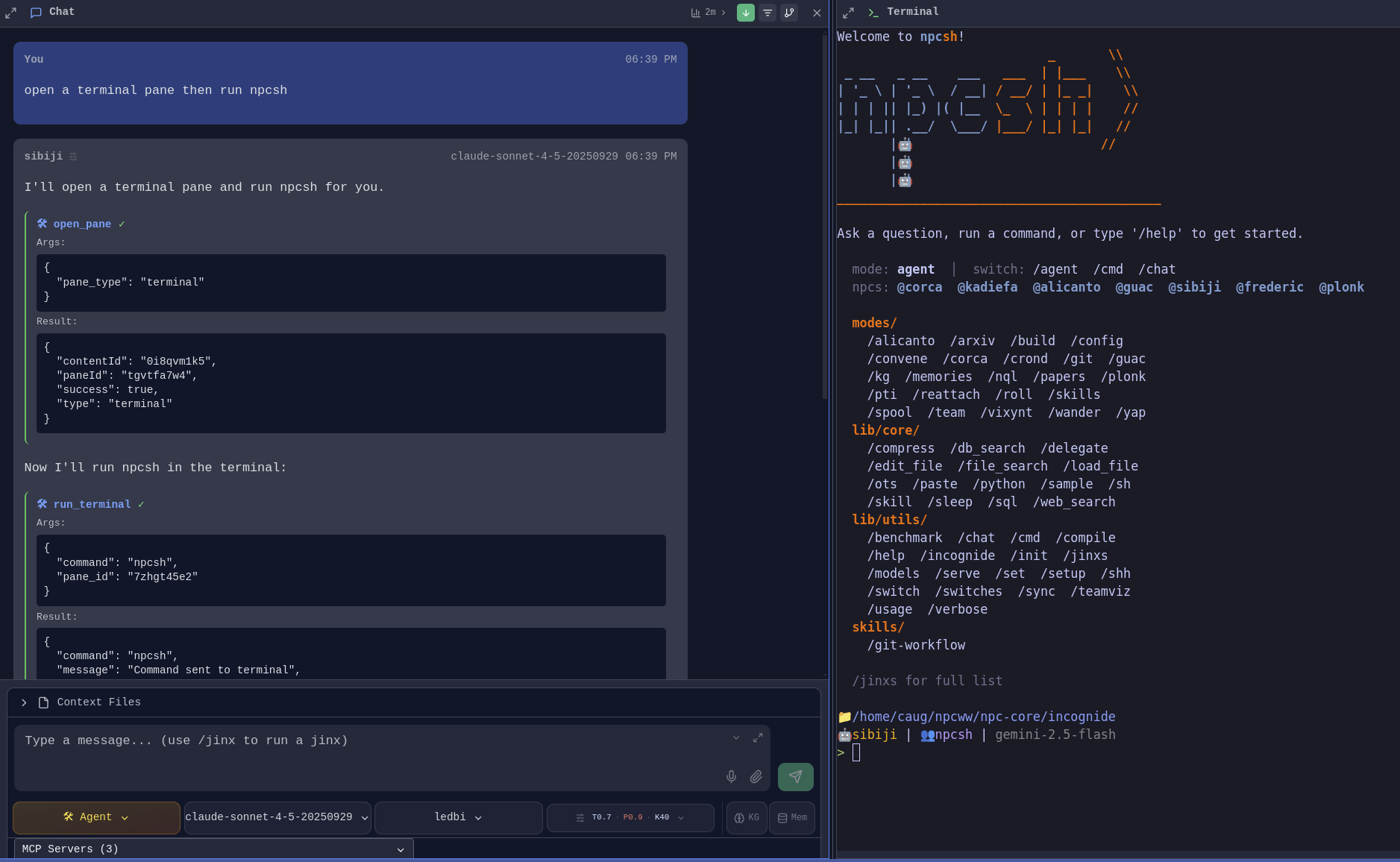Screen dimensions: 1400x862
Task: Open the ledbi selector dropdown
Action: [457, 817]
